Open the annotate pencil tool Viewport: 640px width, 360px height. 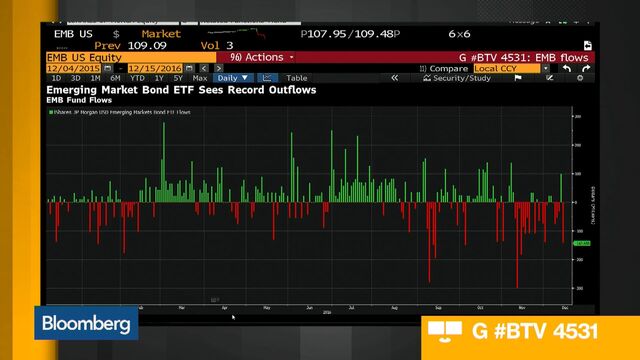[549, 78]
